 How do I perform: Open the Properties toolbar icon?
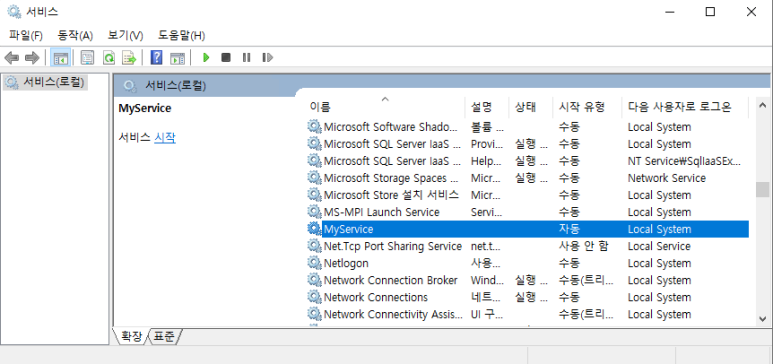coord(87,58)
